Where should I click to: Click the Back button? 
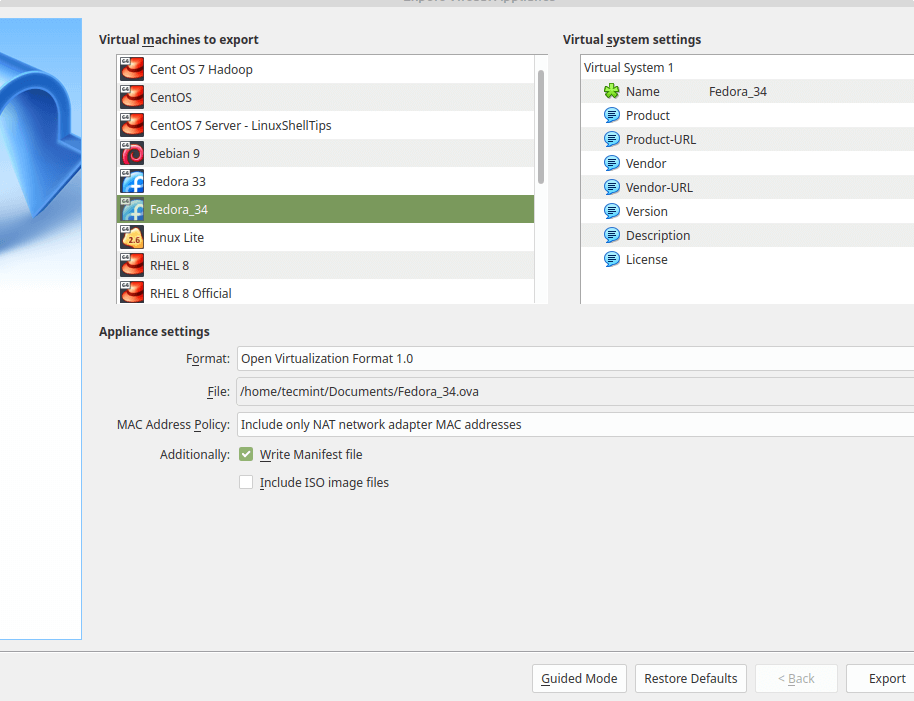(x=796, y=678)
